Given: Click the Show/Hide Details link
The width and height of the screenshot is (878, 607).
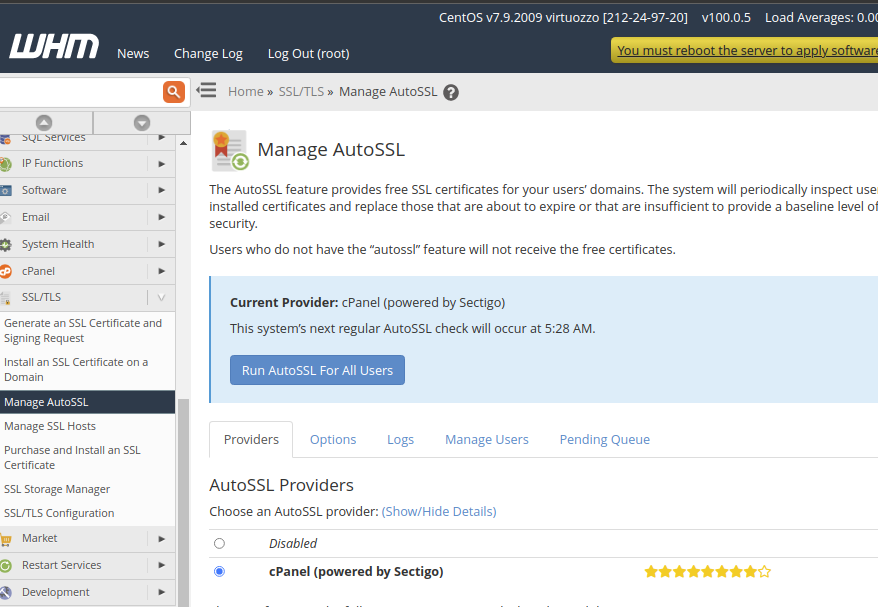Looking at the screenshot, I should pyautogui.click(x=439, y=511).
